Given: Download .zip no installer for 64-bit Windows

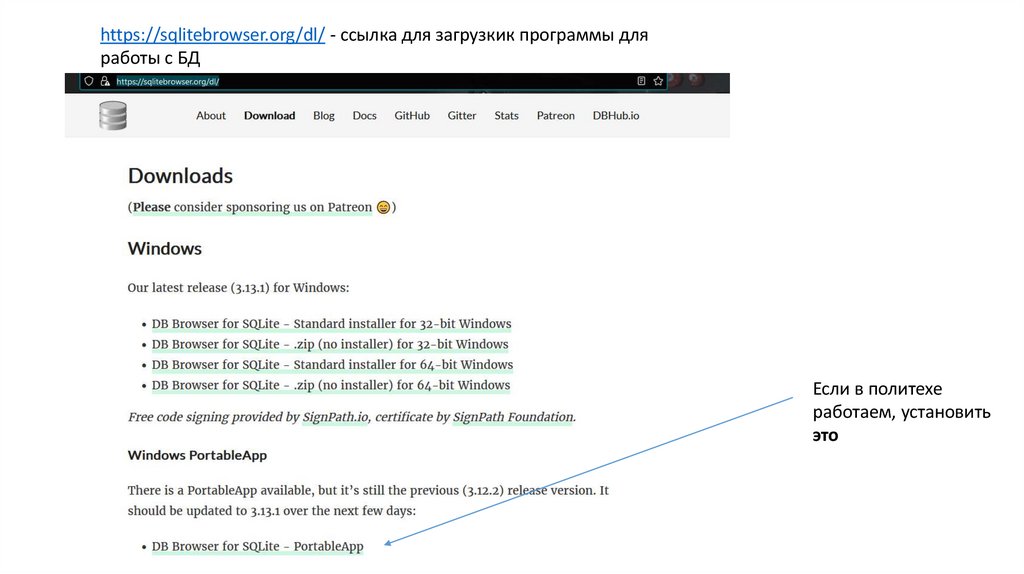Looking at the screenshot, I should tap(331, 385).
